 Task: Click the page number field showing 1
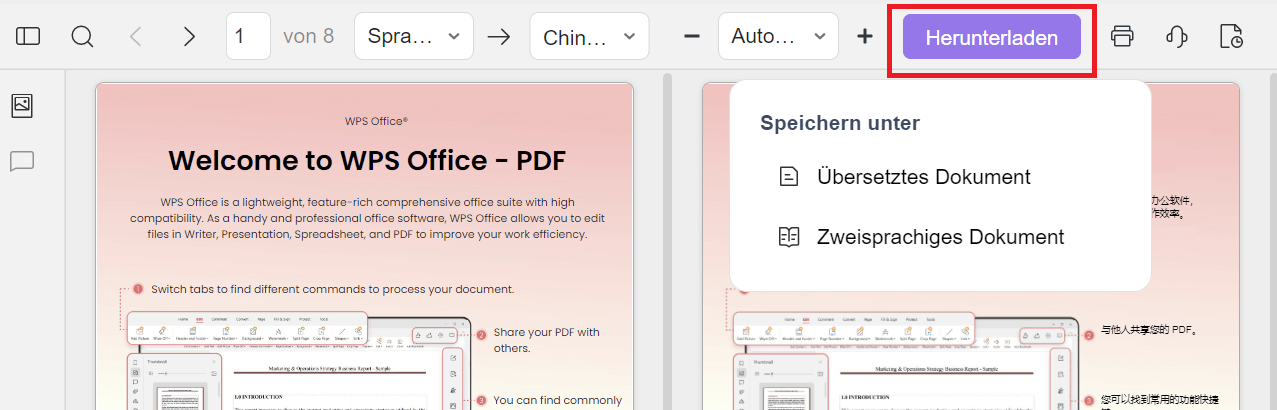249,36
